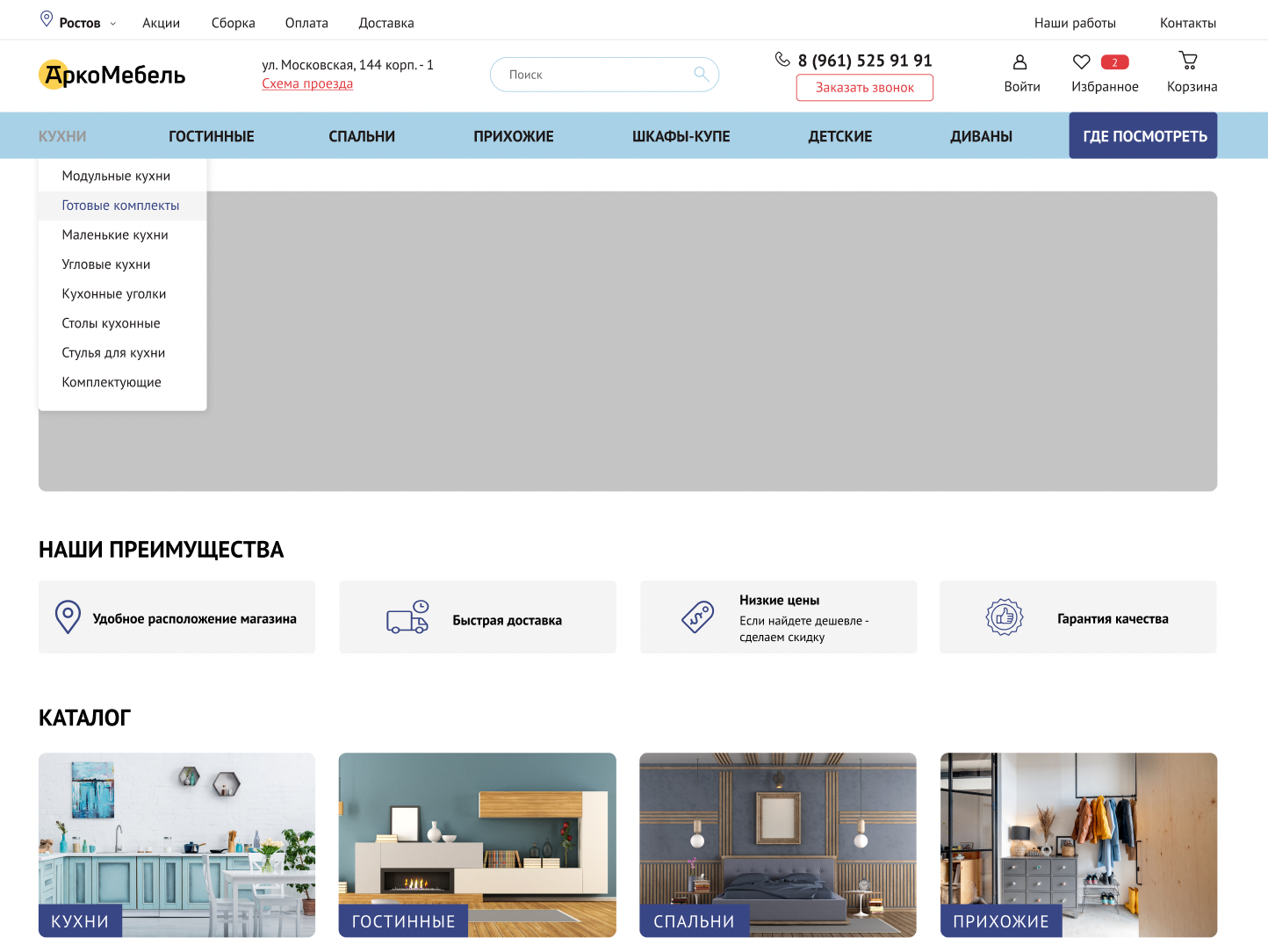Click the Низкие цены advantage card
This screenshot has height=952, width=1268.
779,617
